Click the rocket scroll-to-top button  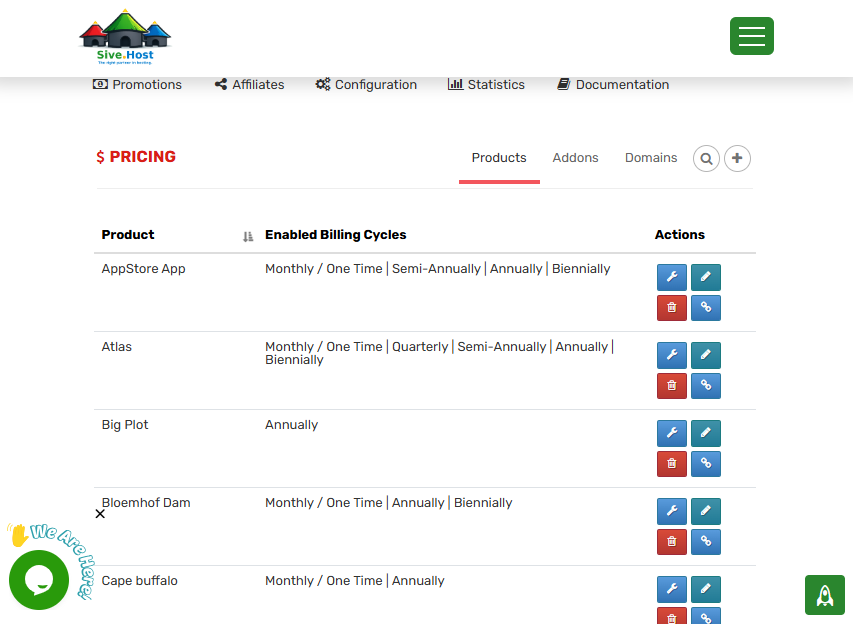pyautogui.click(x=825, y=595)
